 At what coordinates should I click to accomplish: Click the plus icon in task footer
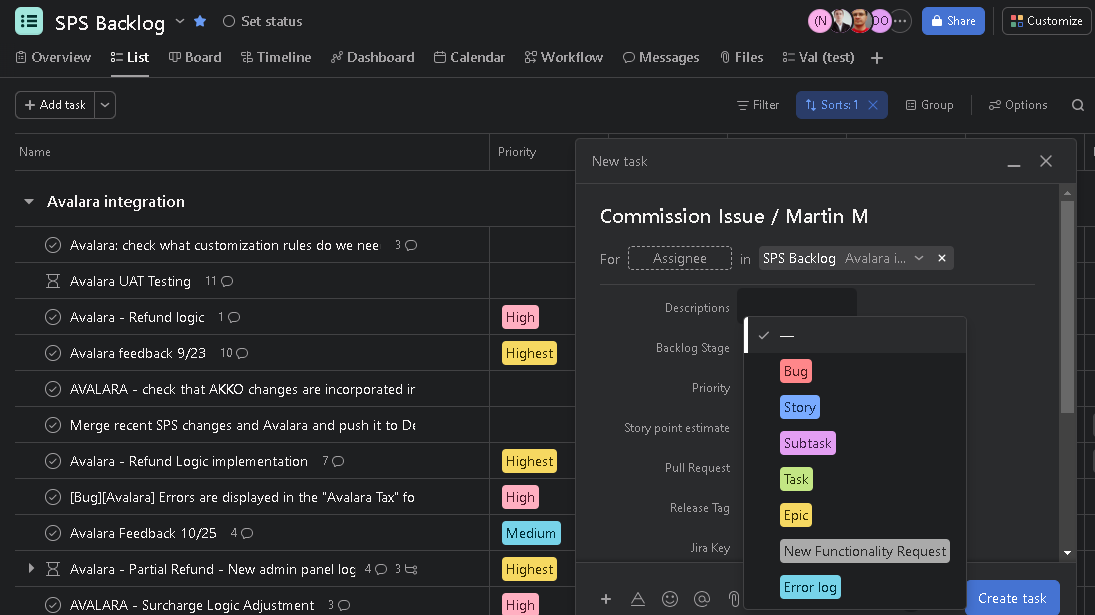pyautogui.click(x=606, y=599)
